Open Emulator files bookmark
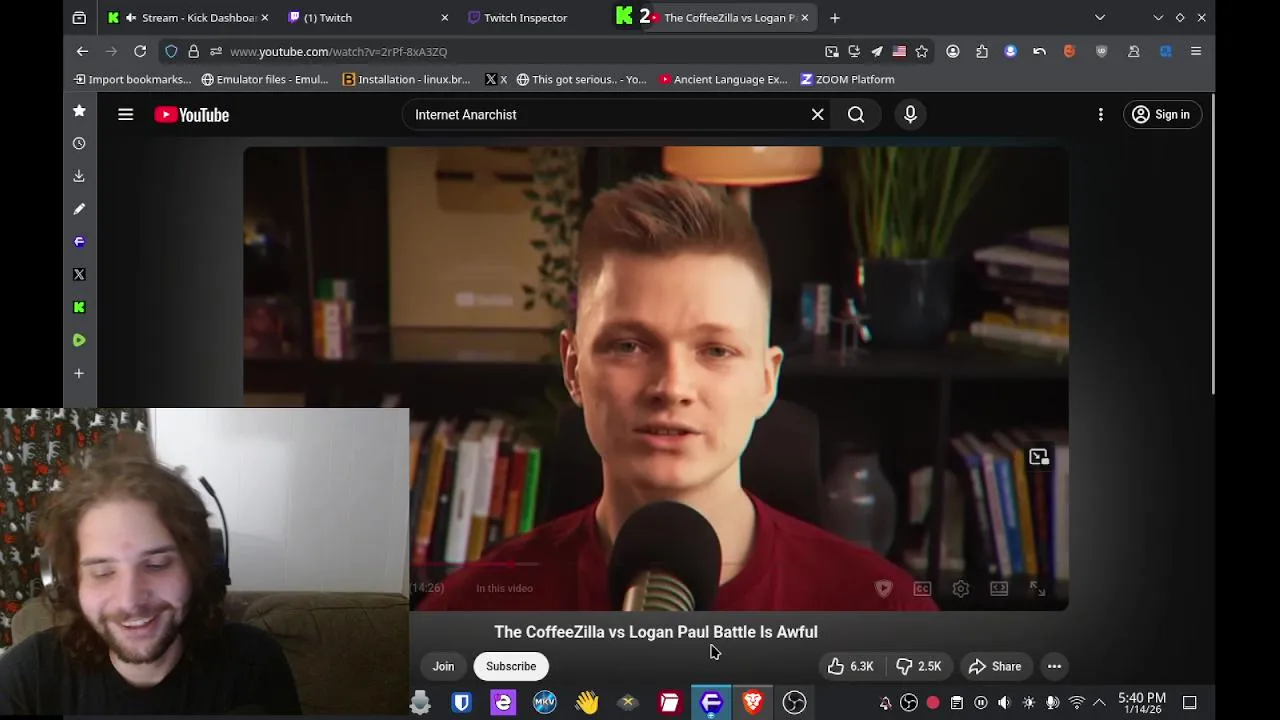The image size is (1280, 720). tap(264, 79)
